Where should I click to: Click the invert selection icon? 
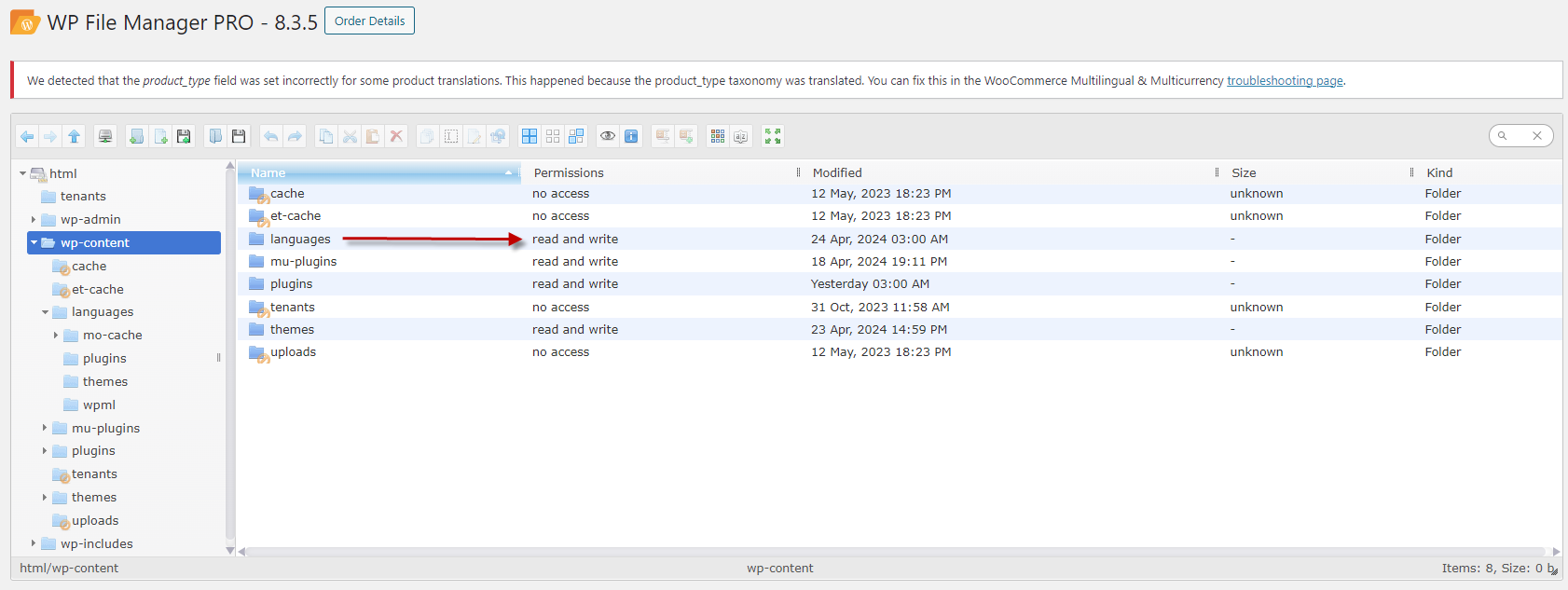click(576, 136)
